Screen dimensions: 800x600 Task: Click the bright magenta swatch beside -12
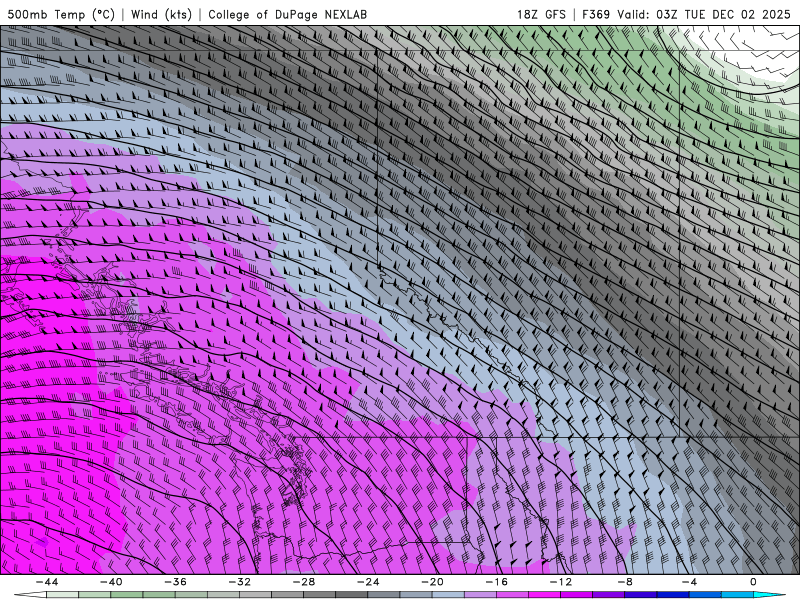pos(544,595)
